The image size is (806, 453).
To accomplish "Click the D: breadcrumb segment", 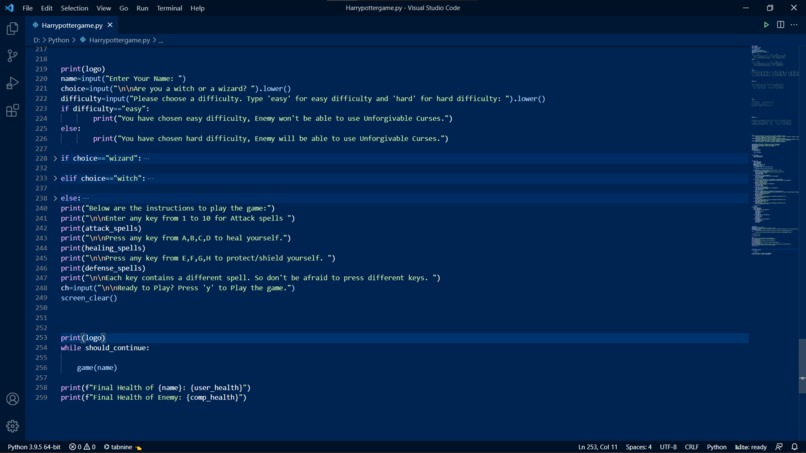I will (x=36, y=40).
